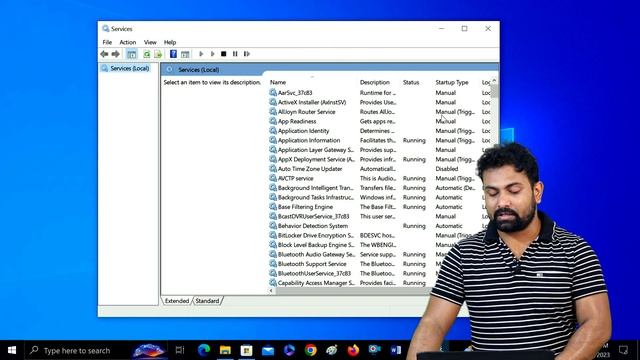The height and width of the screenshot is (360, 640).
Task: Click the Stop Service square icon
Action: click(223, 54)
